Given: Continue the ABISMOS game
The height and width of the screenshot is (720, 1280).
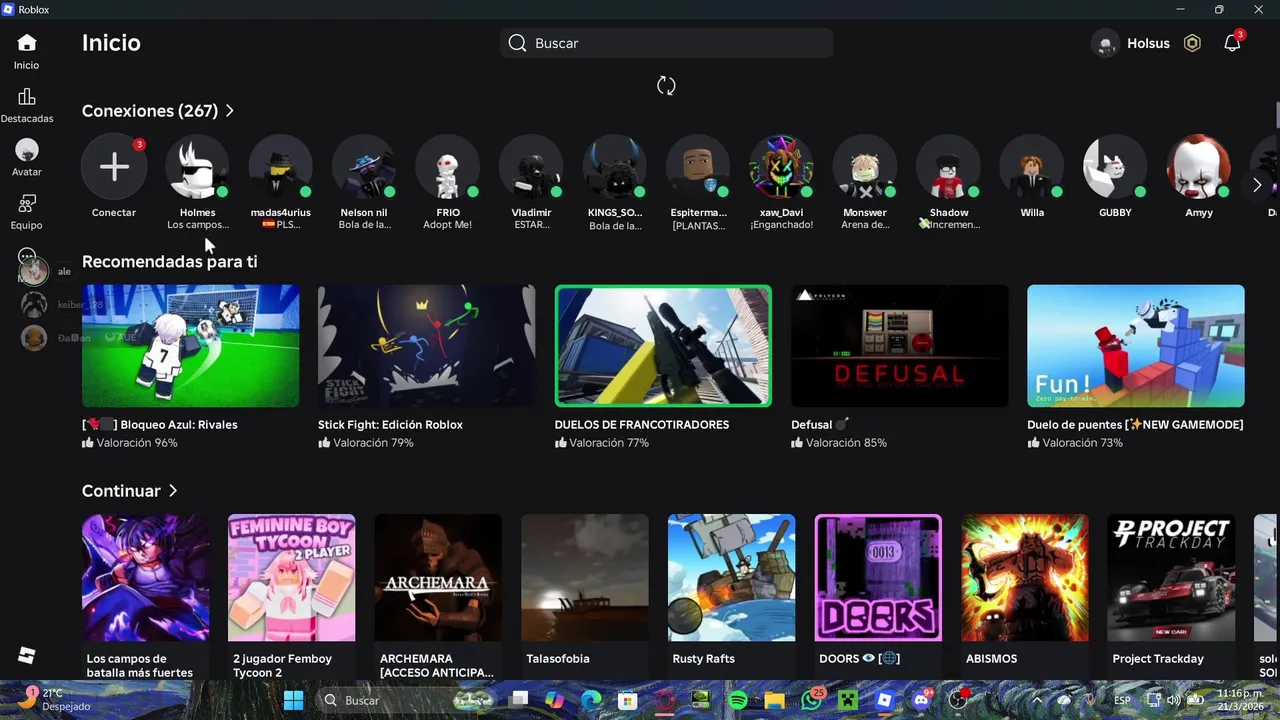Looking at the screenshot, I should [1025, 578].
